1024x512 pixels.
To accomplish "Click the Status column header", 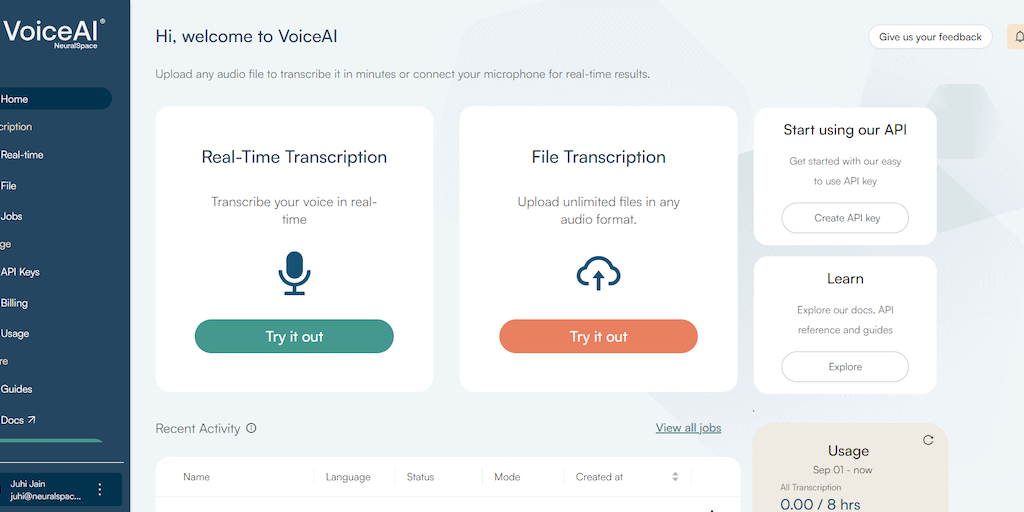I will tap(420, 477).
